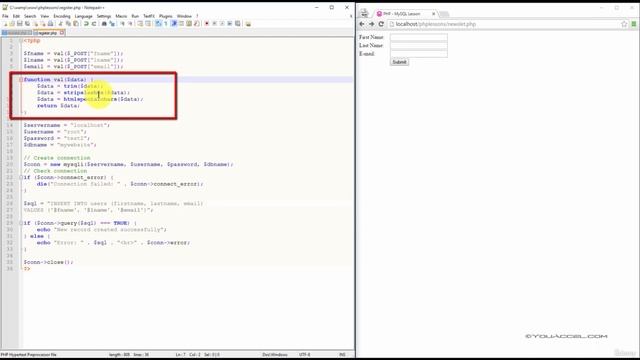Click the Playback macro toolbar icon
Screen dimensions: 640x360
click(x=222, y=24)
